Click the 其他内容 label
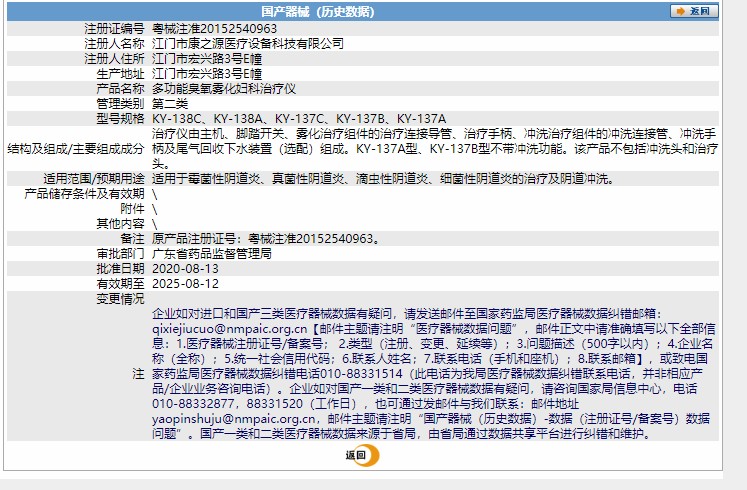Viewport: 747px width, 490px height. point(120,224)
